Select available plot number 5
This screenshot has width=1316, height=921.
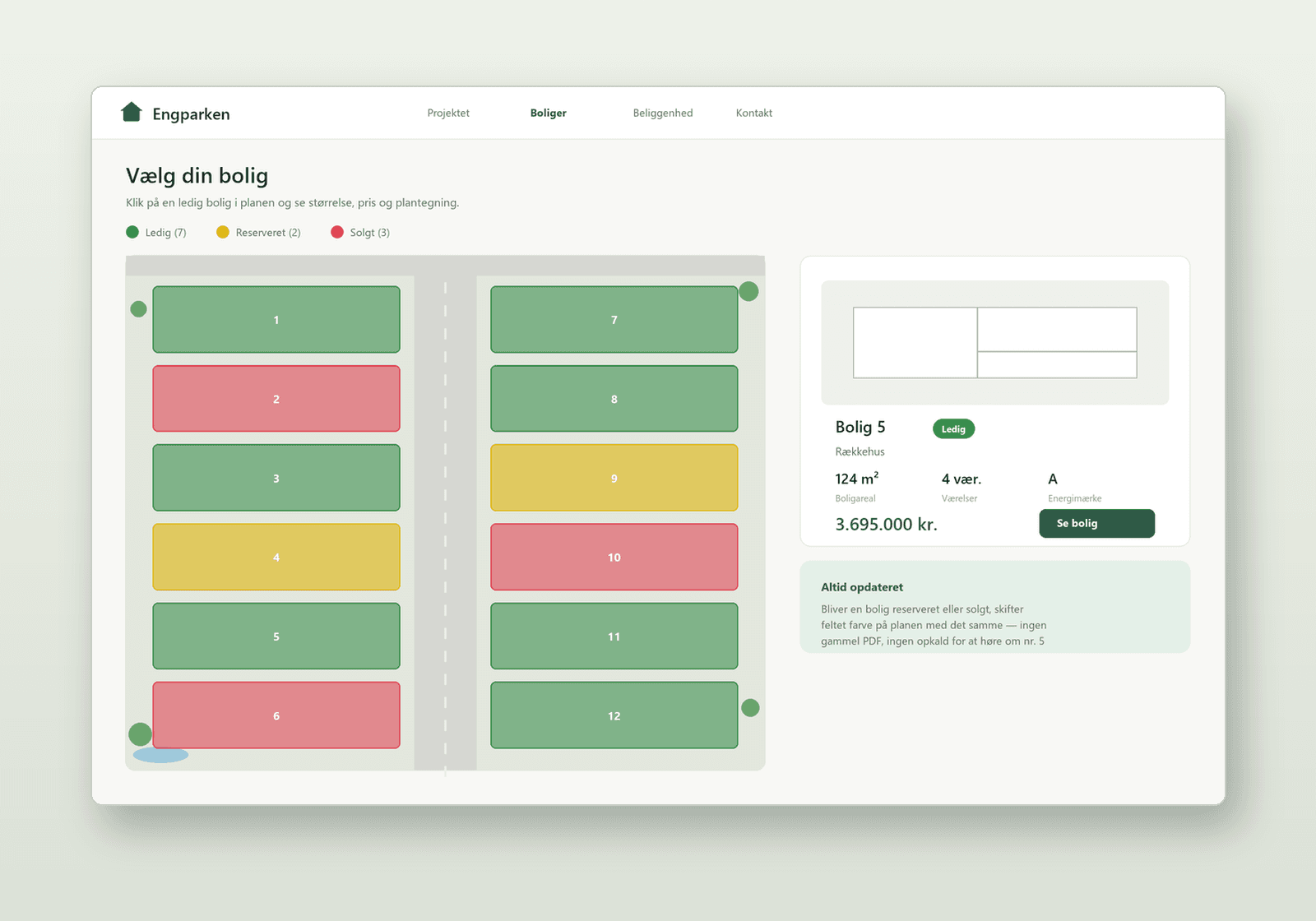tap(276, 636)
